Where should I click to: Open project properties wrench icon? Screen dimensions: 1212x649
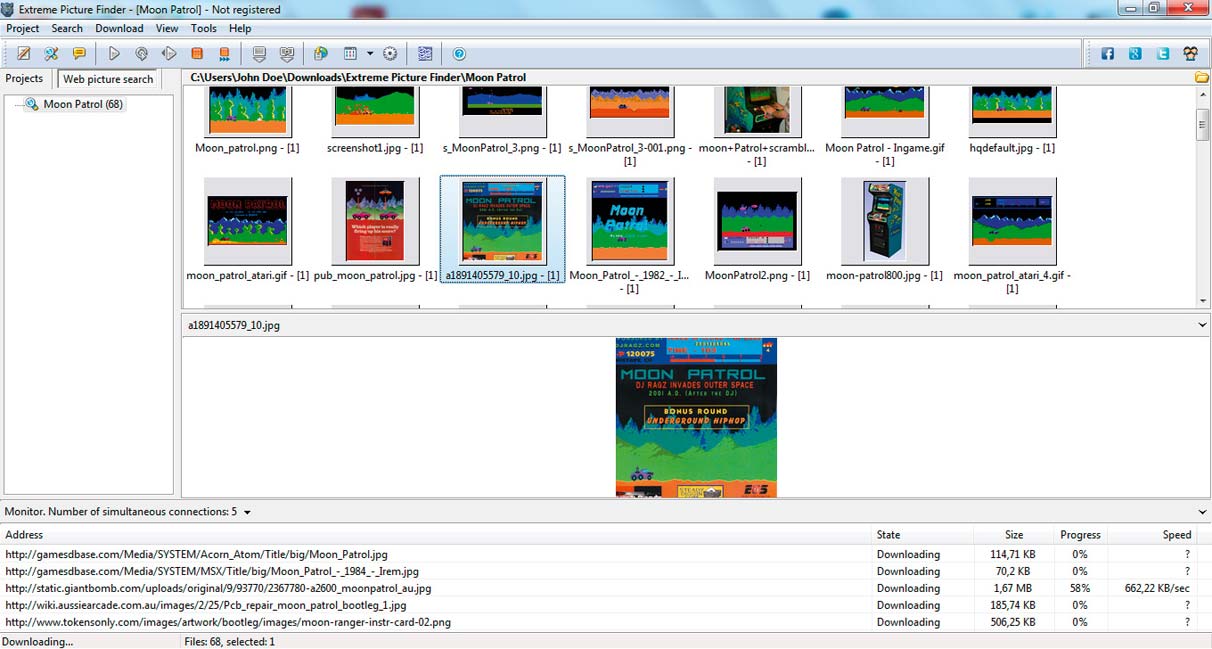pos(51,54)
